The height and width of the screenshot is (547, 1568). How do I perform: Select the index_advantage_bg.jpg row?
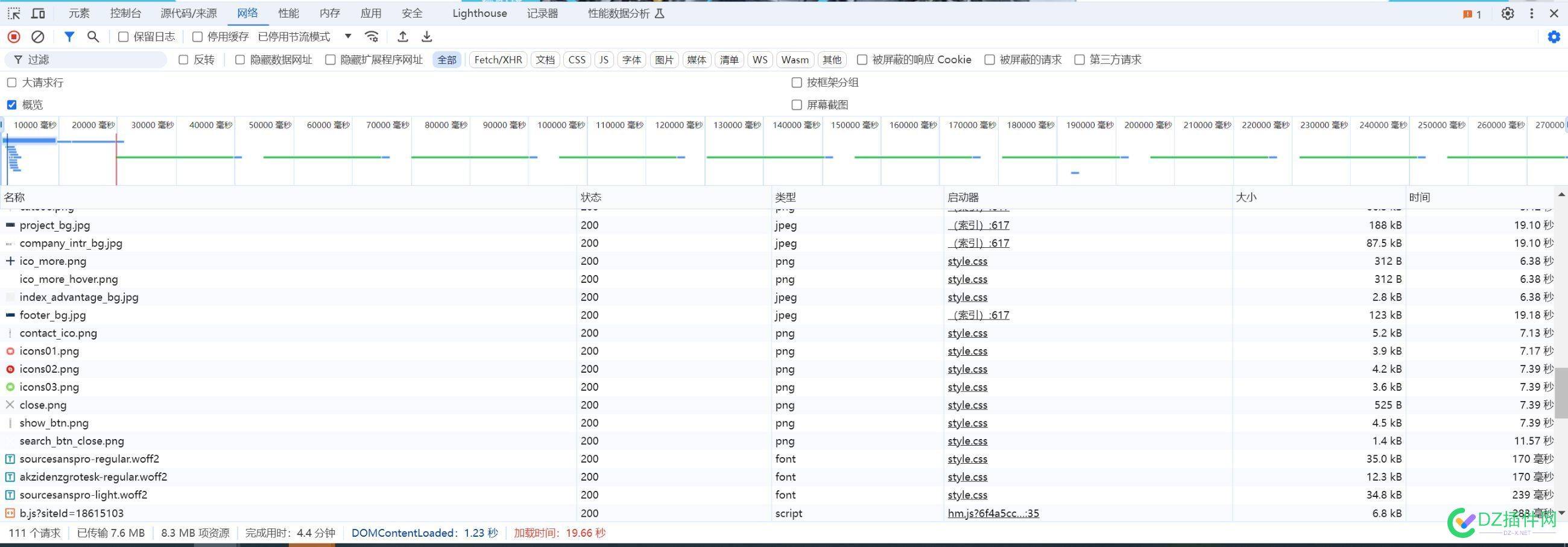(x=777, y=297)
